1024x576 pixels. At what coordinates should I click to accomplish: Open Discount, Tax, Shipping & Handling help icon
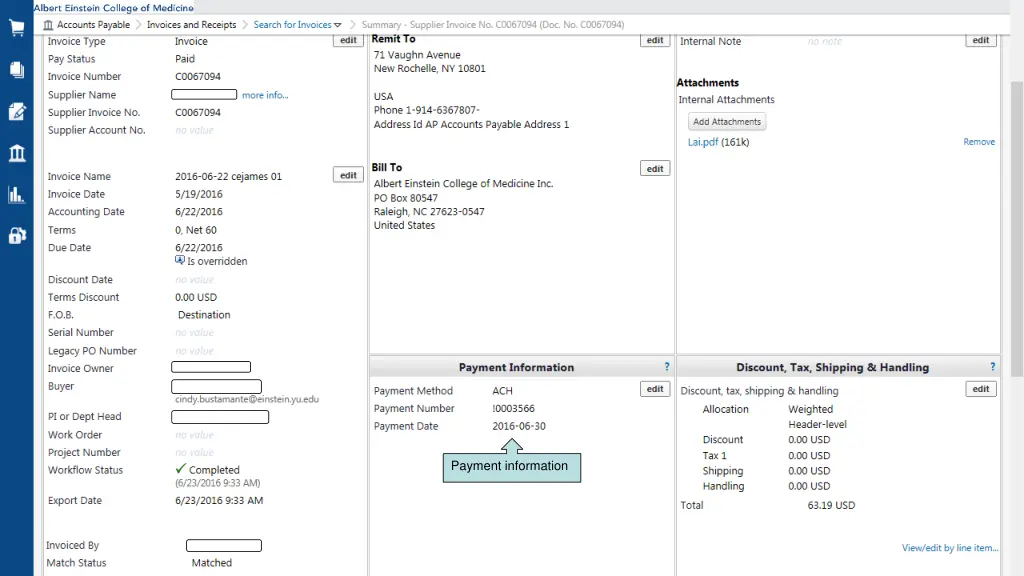(993, 367)
